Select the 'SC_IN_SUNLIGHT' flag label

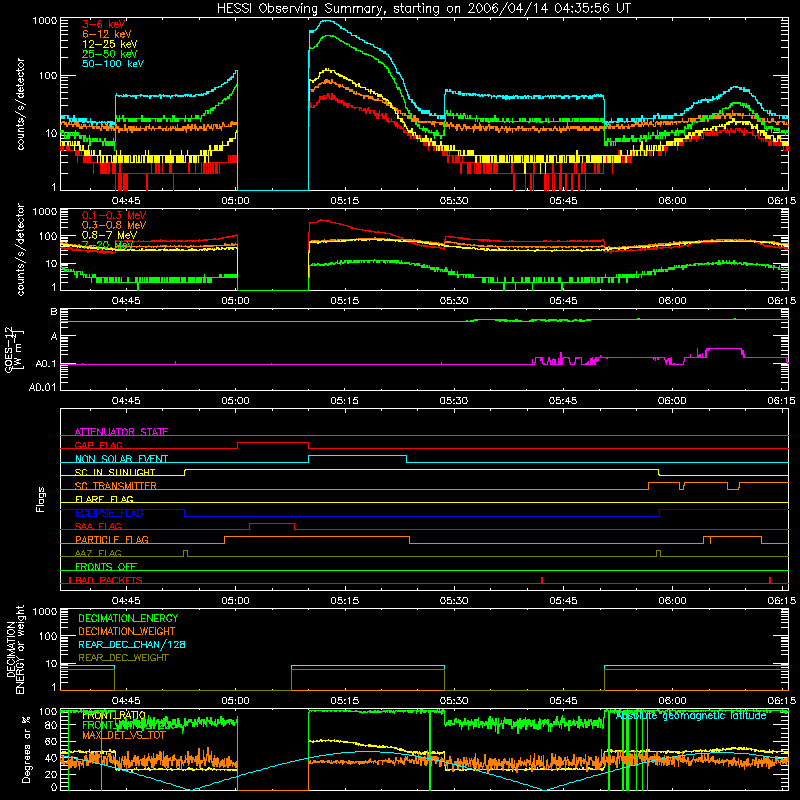click(x=115, y=472)
